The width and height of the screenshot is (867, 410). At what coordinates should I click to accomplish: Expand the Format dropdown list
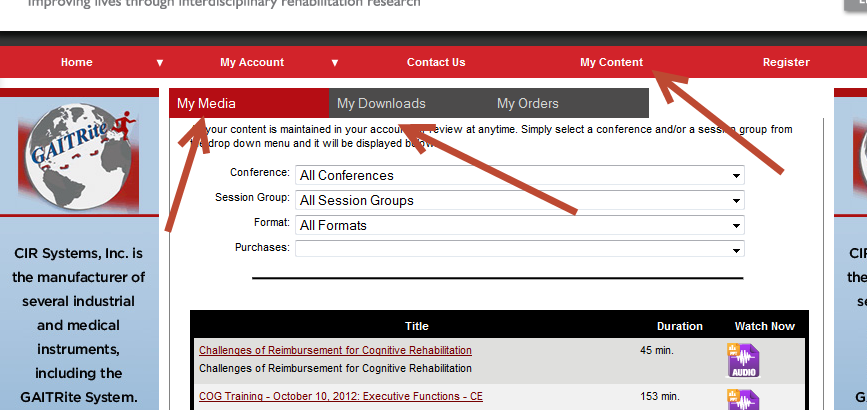(x=519, y=225)
